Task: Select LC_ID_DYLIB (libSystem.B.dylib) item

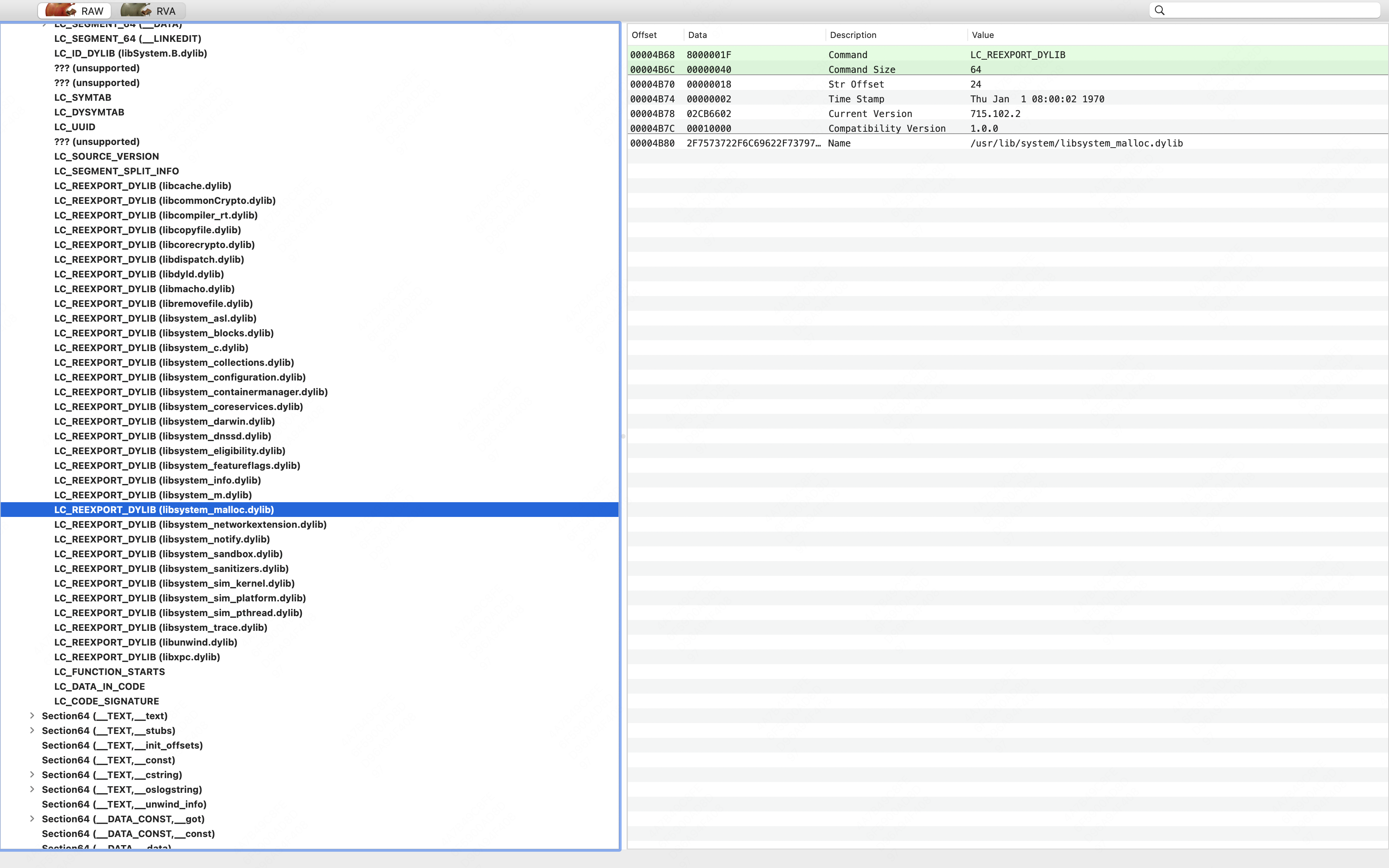Action: tap(130, 53)
